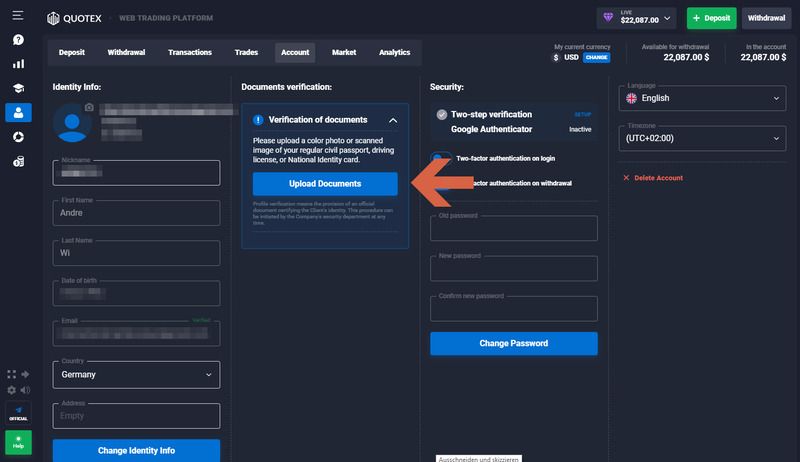Open the coins stack sidebar icon
The height and width of the screenshot is (462, 800).
pyautogui.click(x=18, y=162)
